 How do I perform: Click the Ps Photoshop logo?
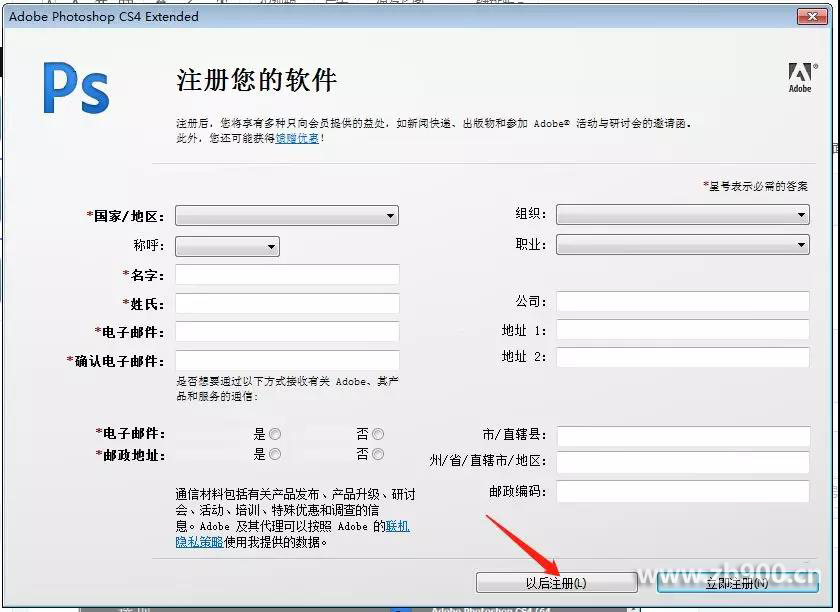[76, 88]
